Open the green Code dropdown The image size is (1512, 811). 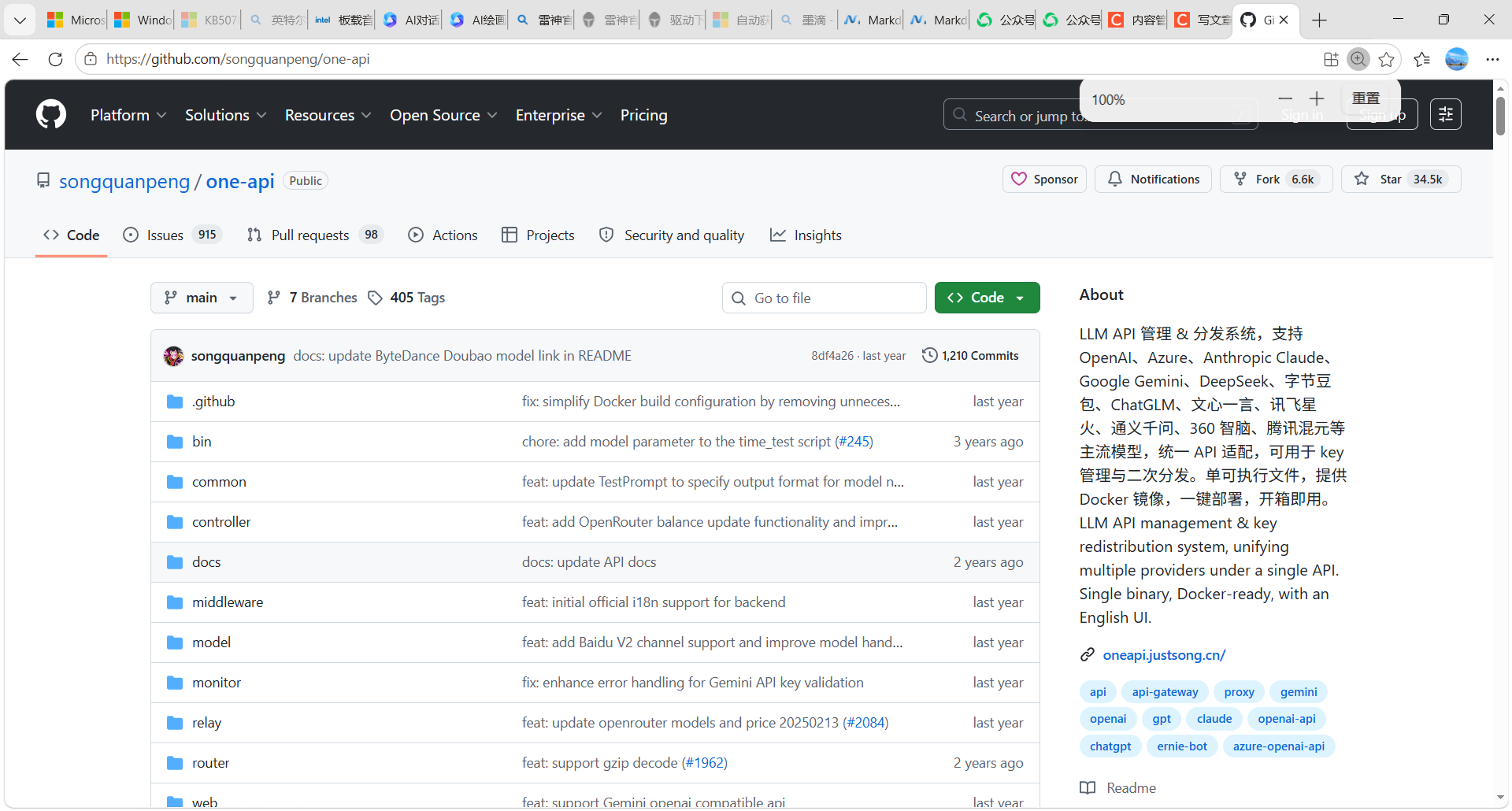pos(987,298)
